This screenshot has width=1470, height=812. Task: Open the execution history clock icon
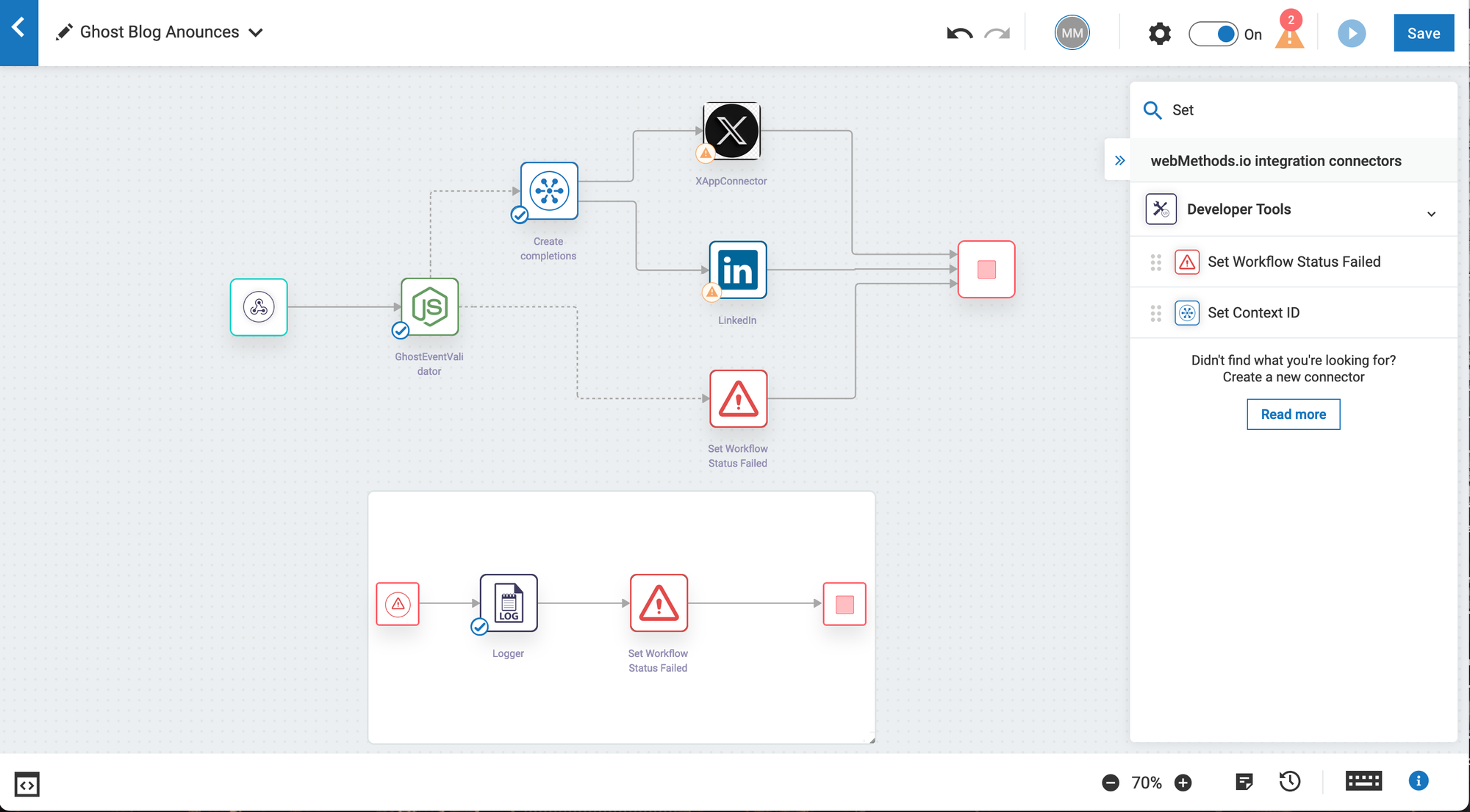pyautogui.click(x=1290, y=782)
